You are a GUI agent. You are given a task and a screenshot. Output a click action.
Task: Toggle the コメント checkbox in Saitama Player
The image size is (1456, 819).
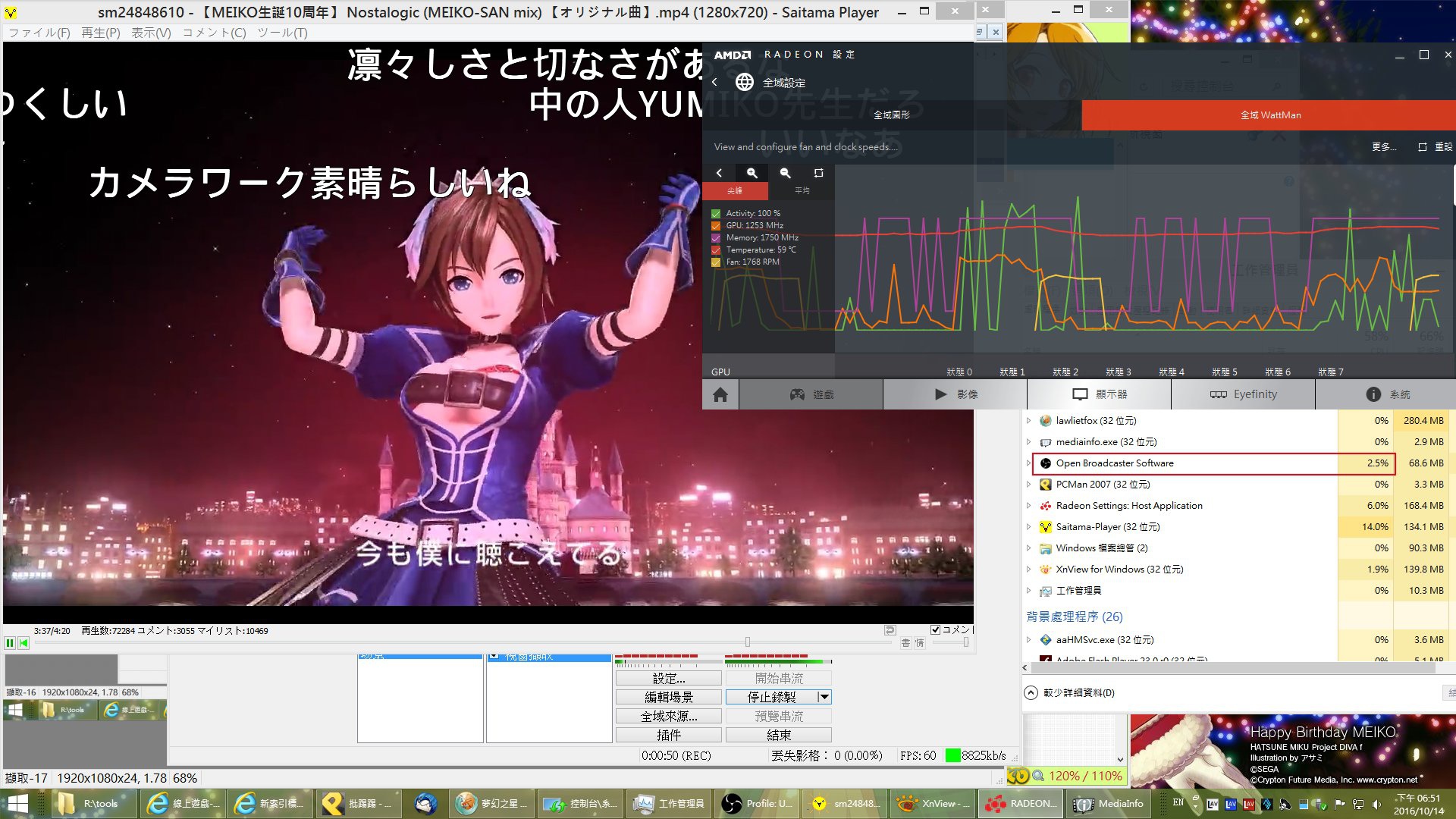click(x=935, y=629)
